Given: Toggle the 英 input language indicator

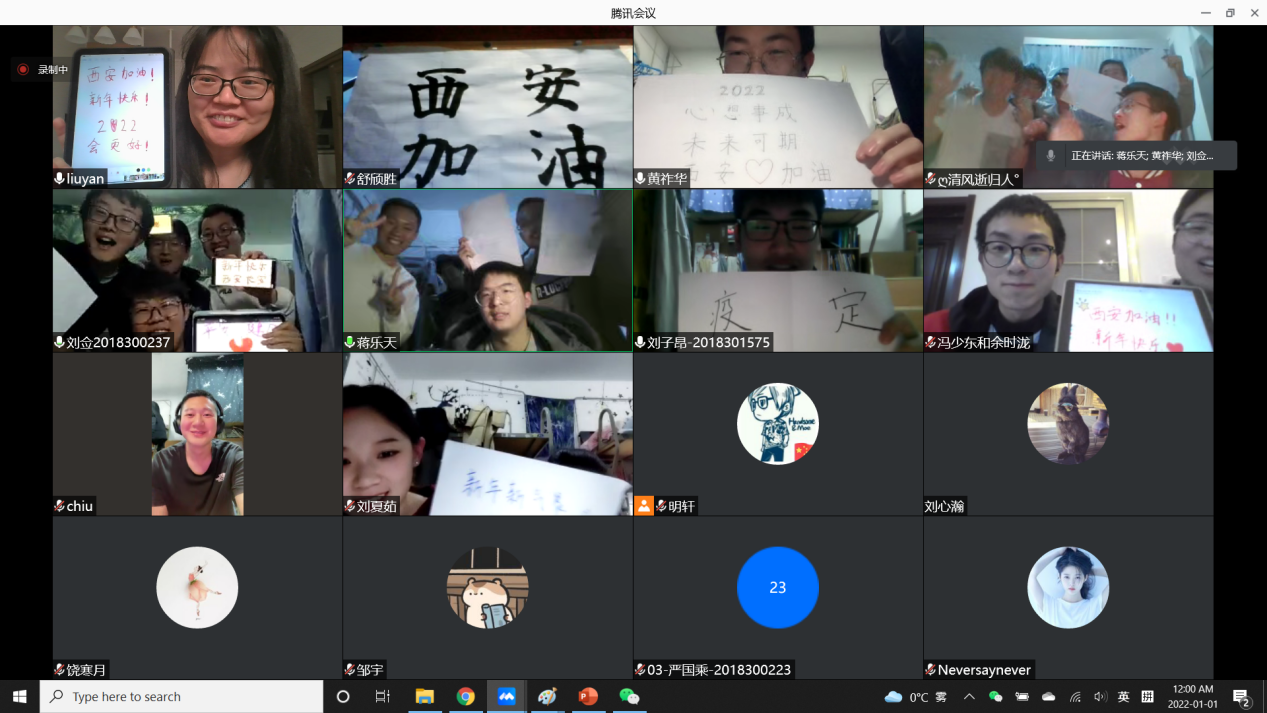Looking at the screenshot, I should coord(1123,697).
